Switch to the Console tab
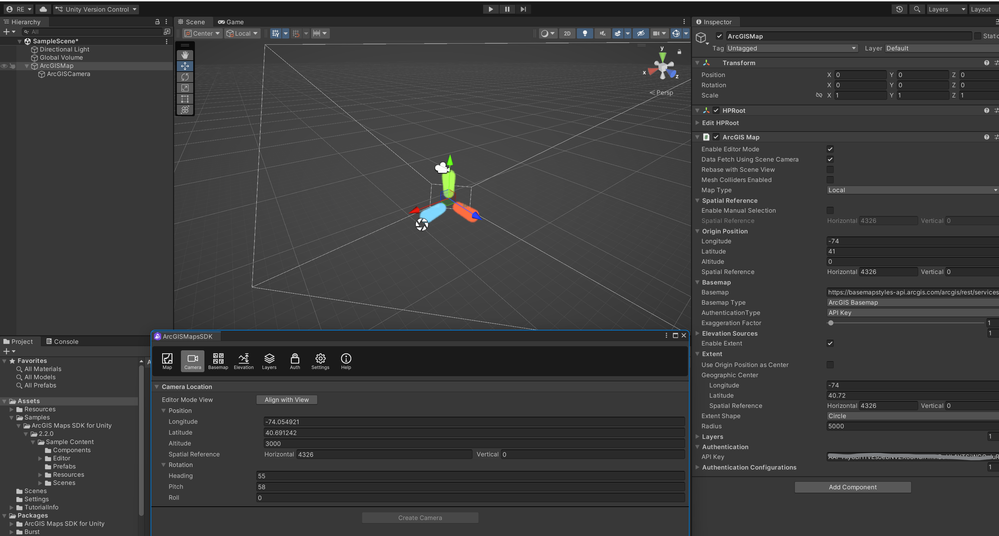999x536 pixels. 62,342
